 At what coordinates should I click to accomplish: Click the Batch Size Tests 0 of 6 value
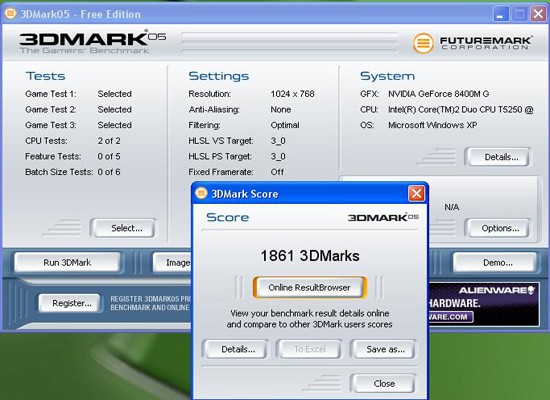[109, 172]
